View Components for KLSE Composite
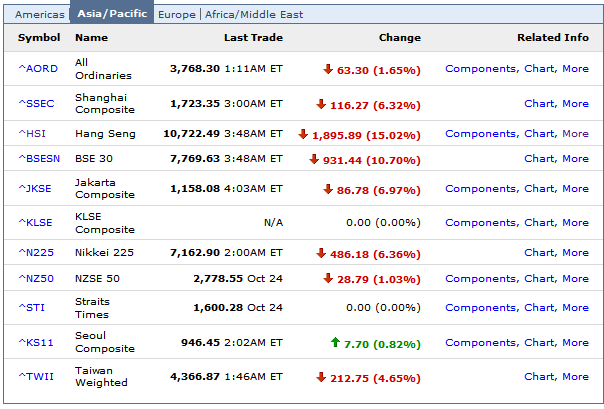This screenshot has width=604, height=409. 480,223
